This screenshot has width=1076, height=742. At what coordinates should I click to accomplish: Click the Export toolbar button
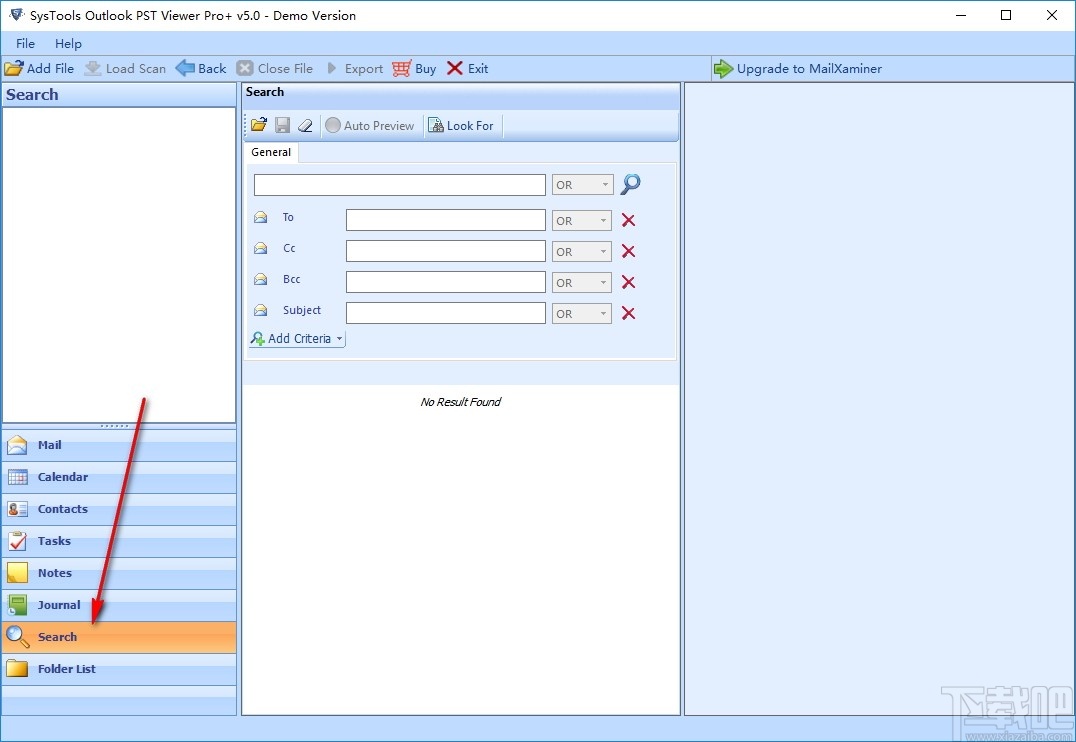pyautogui.click(x=356, y=68)
